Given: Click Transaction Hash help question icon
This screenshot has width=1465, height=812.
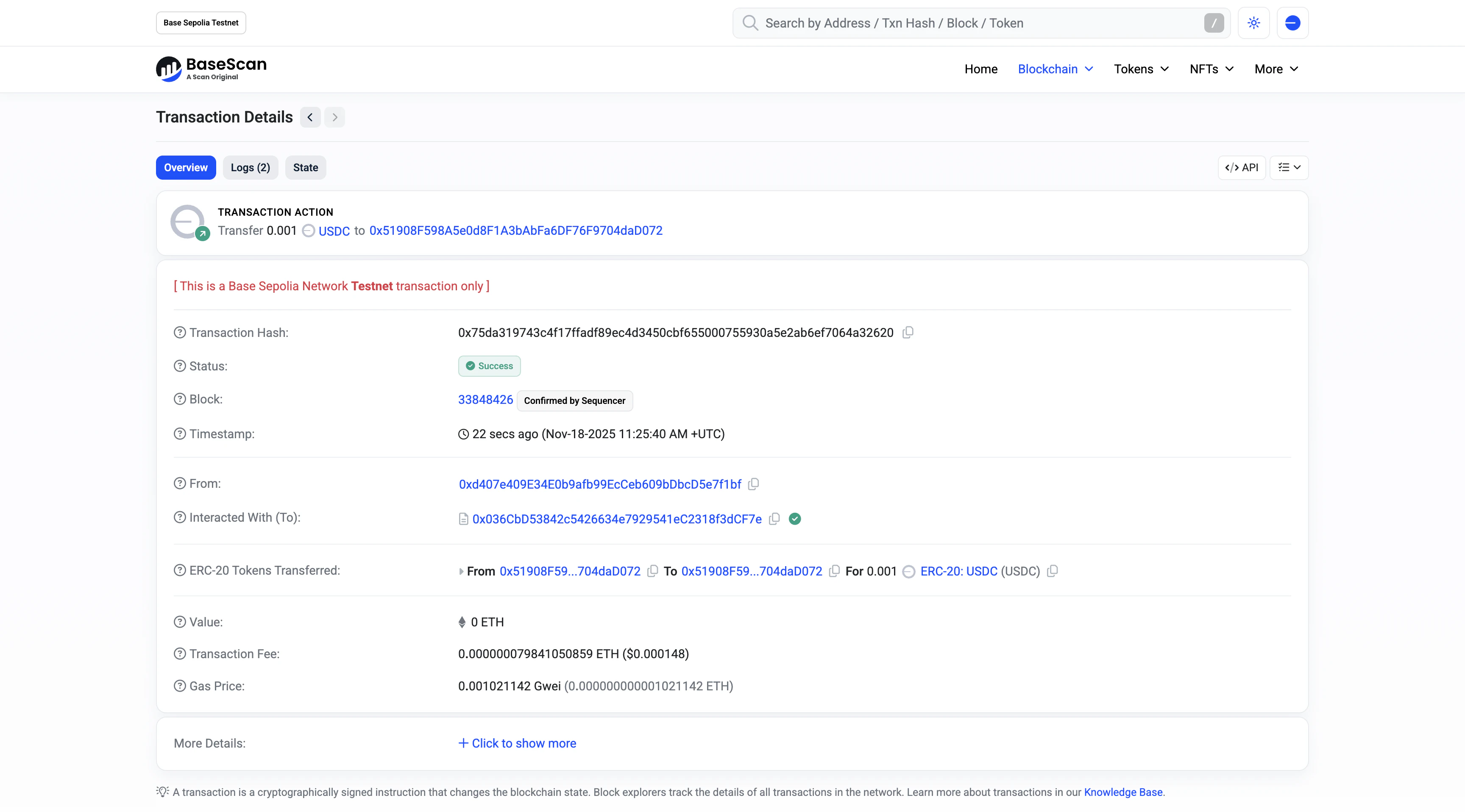Looking at the screenshot, I should pyautogui.click(x=180, y=333).
